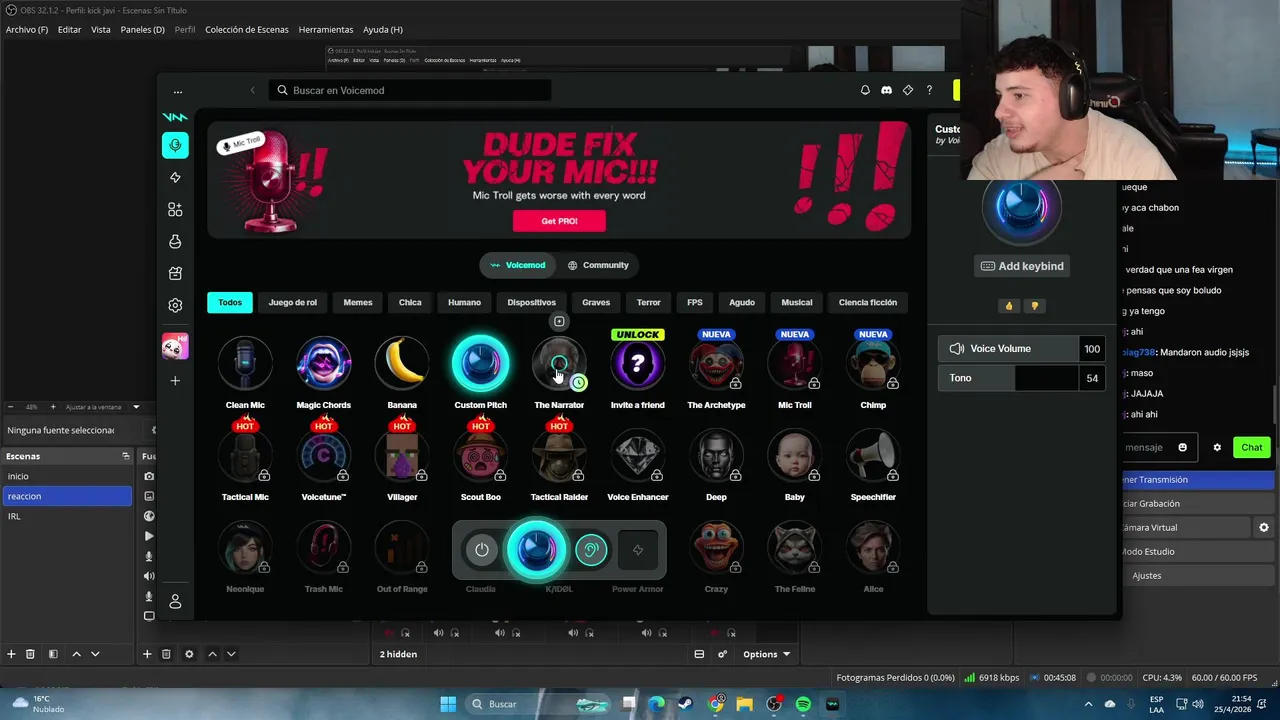Switch to Voicemod voices view
This screenshot has height=720, width=1280.
pos(518,265)
